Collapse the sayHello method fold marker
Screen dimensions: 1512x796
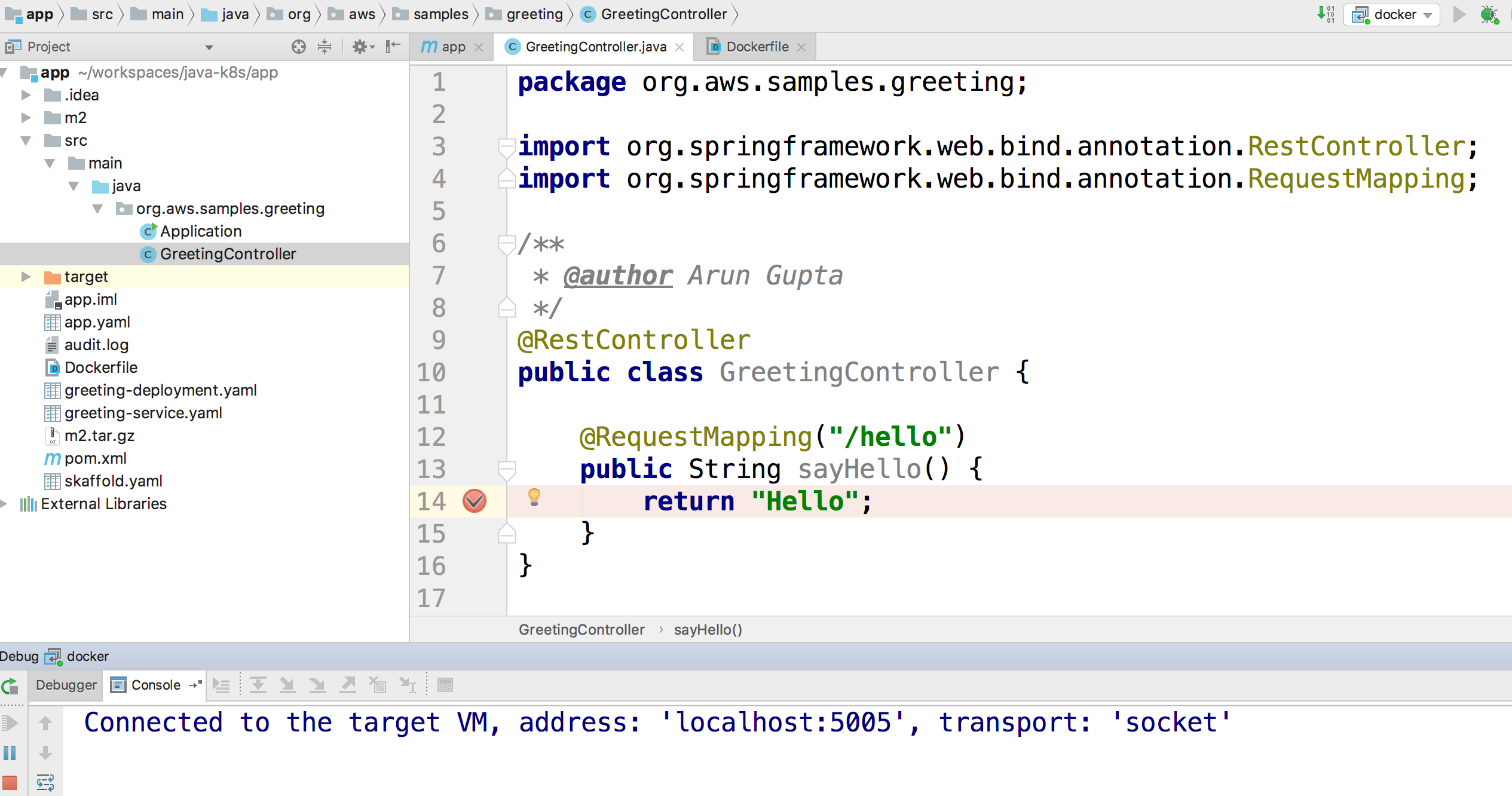click(x=507, y=469)
